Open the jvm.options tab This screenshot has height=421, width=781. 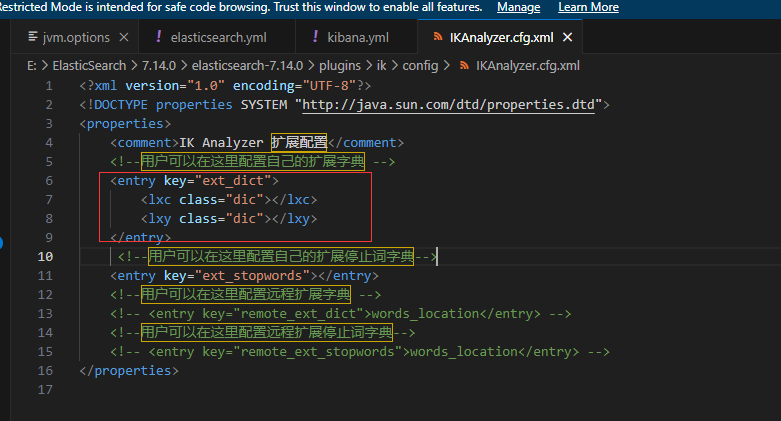(76, 37)
